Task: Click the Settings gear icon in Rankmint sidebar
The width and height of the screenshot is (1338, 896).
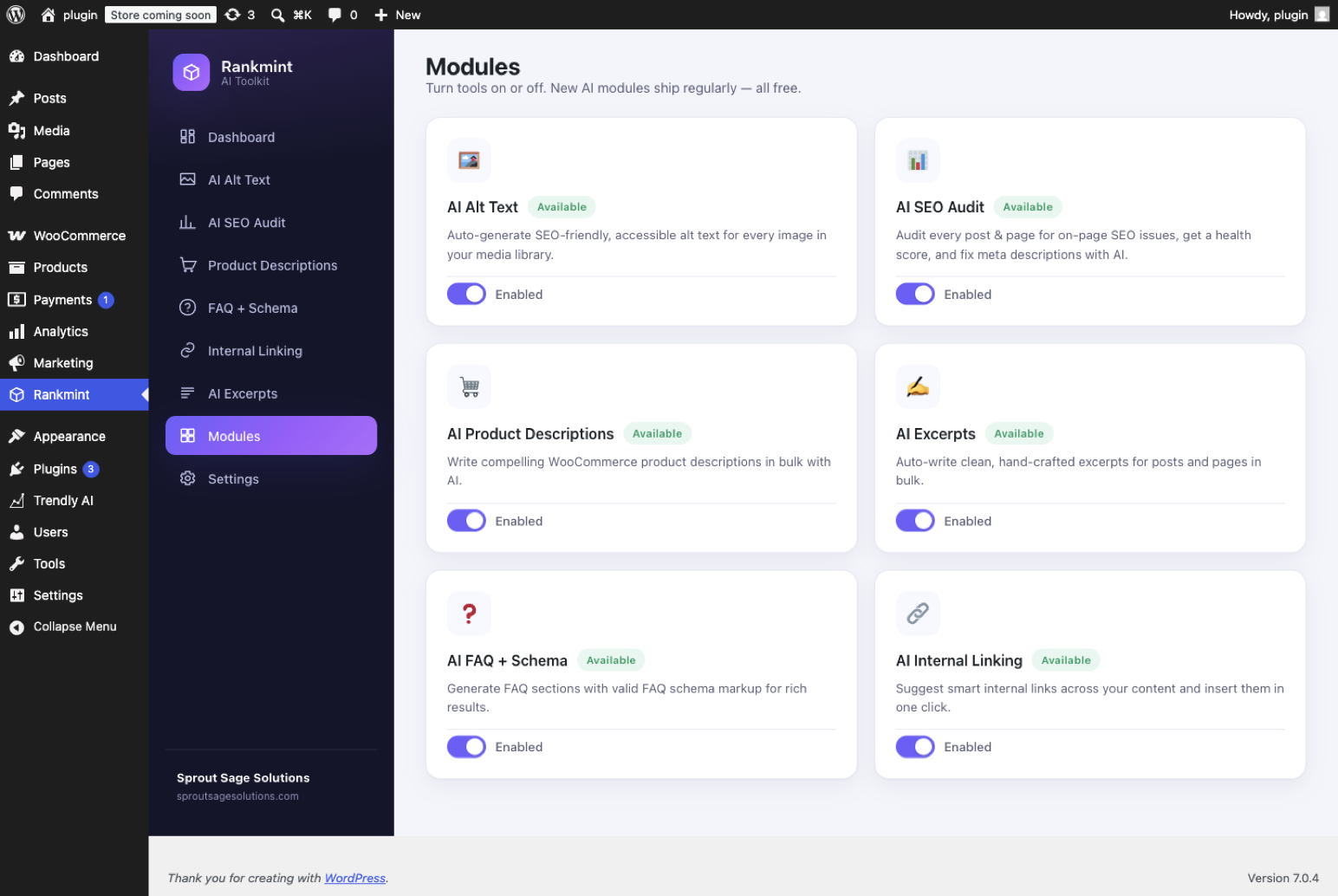Action: coord(187,478)
